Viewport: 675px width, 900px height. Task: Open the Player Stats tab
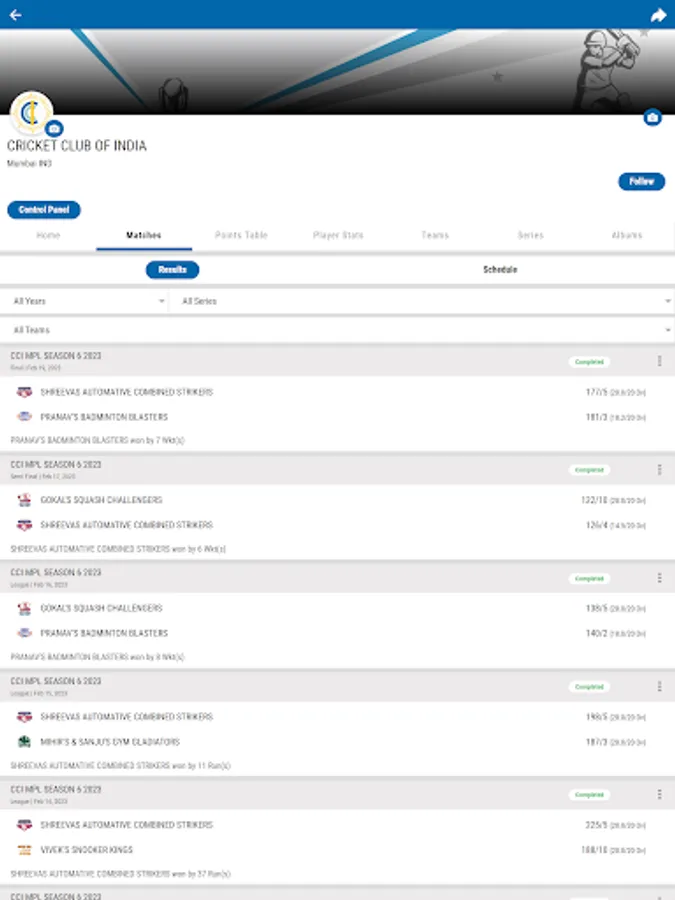click(338, 235)
